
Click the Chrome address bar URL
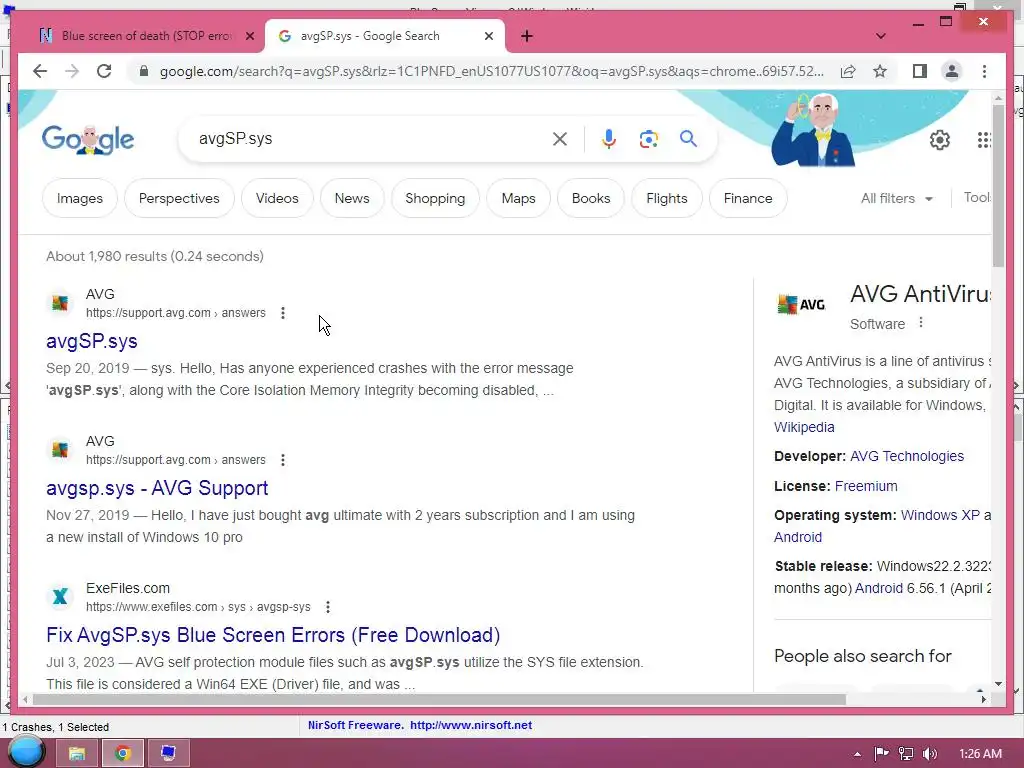click(492, 71)
